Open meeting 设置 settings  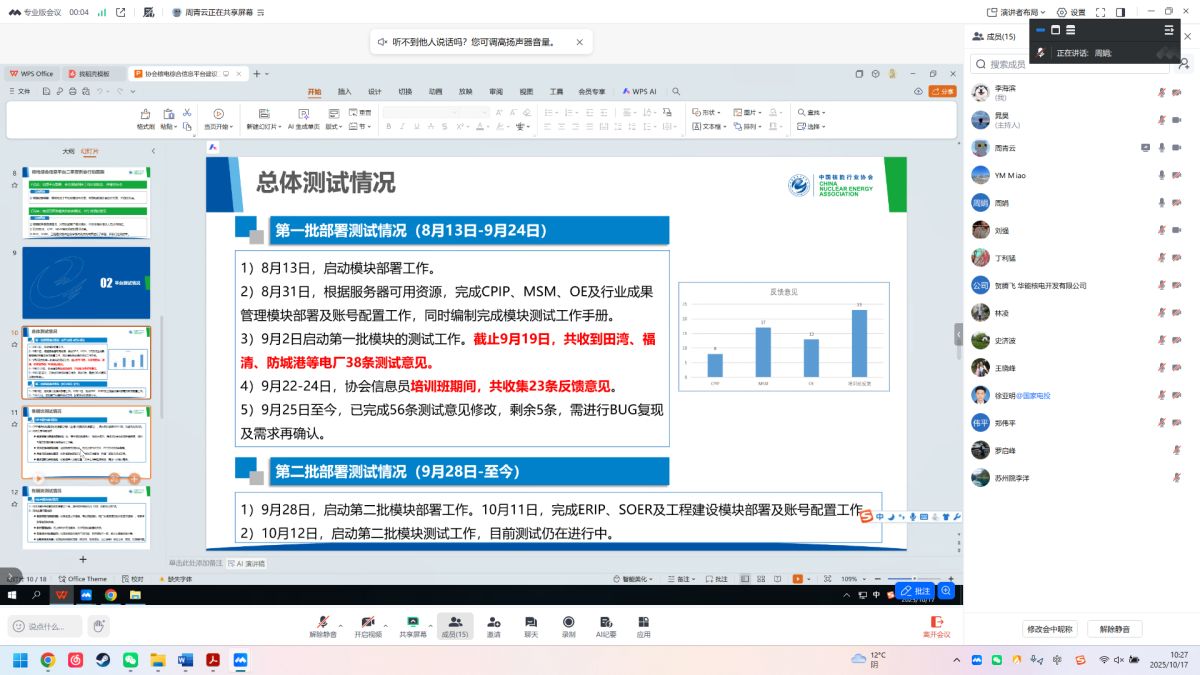[x=1071, y=12]
